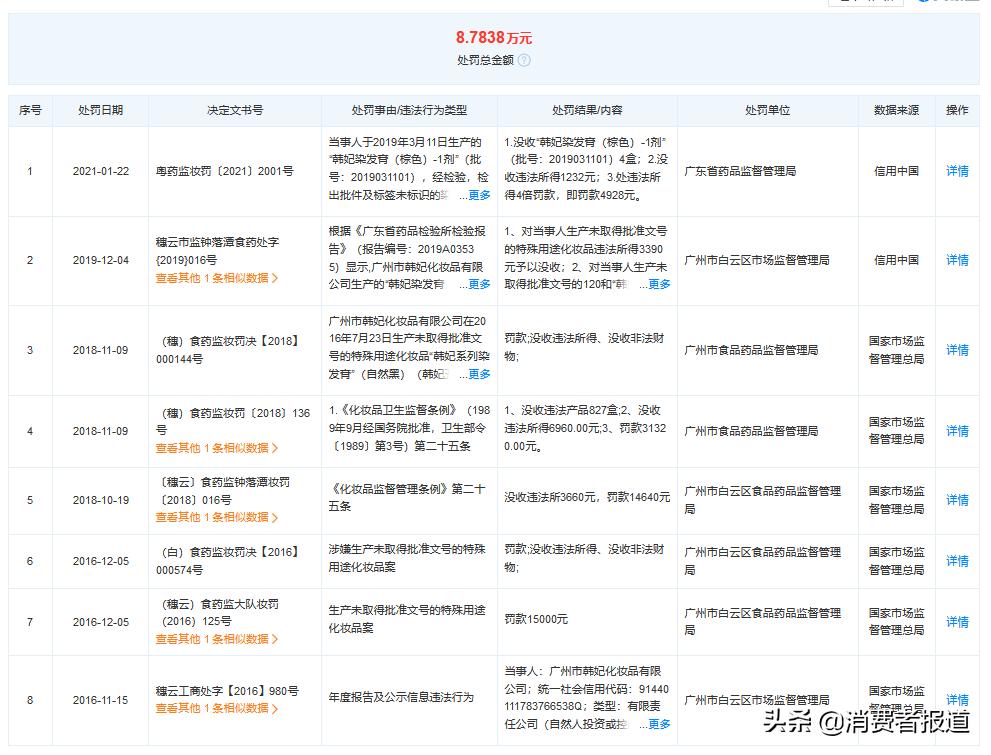
Task: View similar data under 食药监钟落潭妆罚 016号
Action: (217, 517)
